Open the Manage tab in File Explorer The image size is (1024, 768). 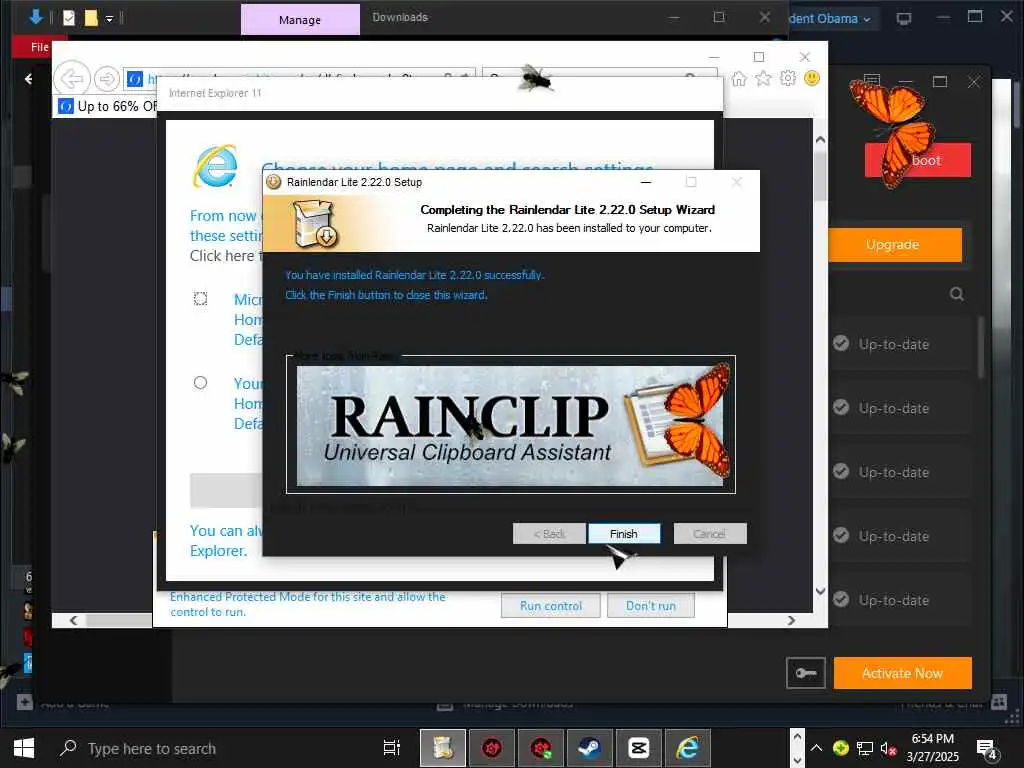coord(300,20)
